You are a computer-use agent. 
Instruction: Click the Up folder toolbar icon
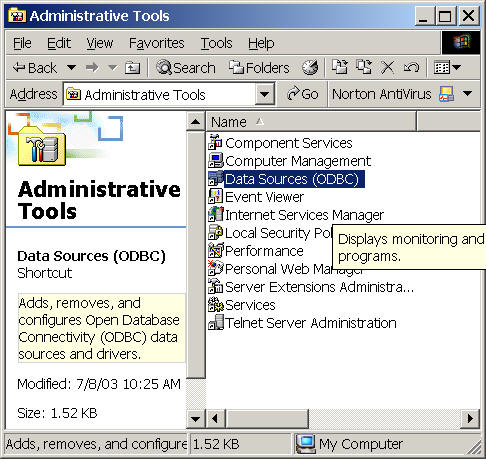coord(132,68)
